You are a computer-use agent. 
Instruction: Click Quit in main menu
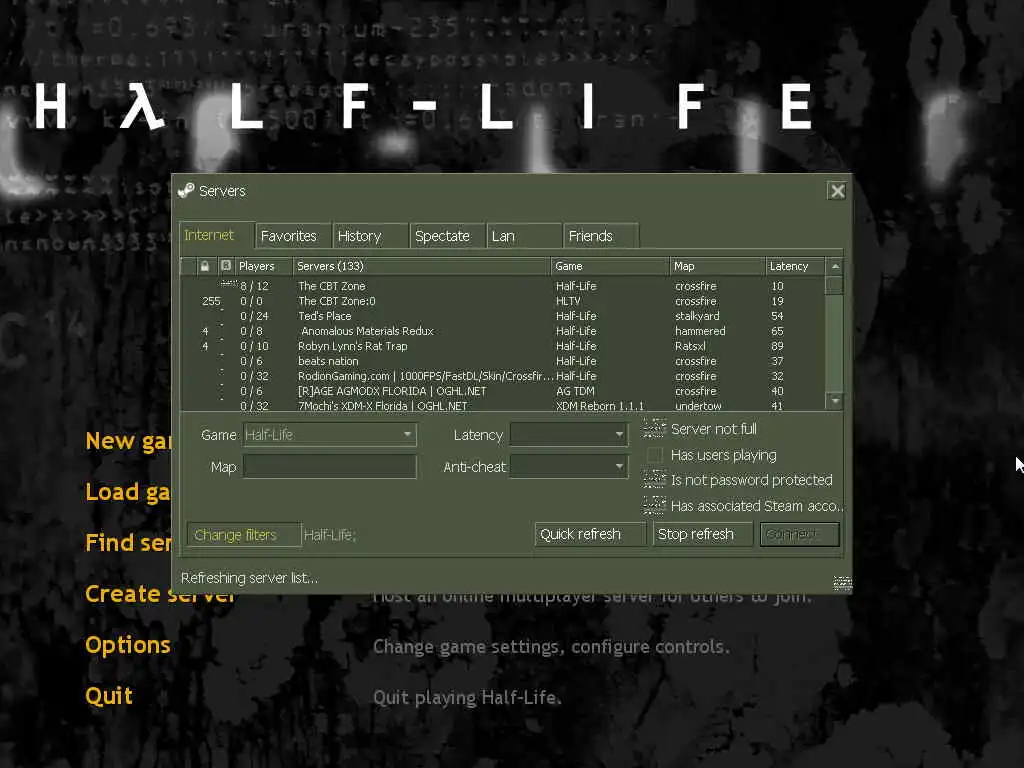click(108, 696)
